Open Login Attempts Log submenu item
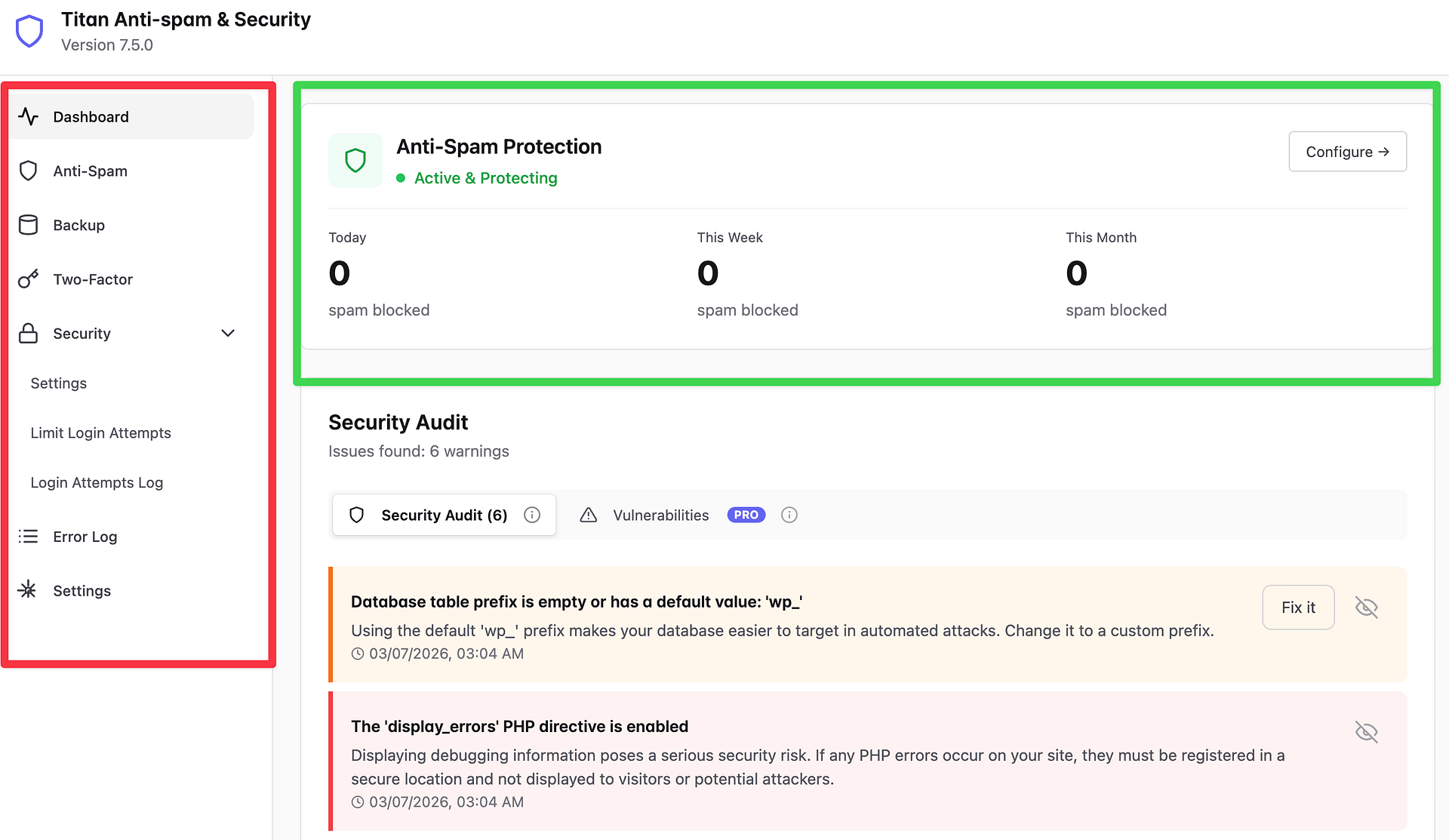The width and height of the screenshot is (1449, 840). click(x=97, y=483)
